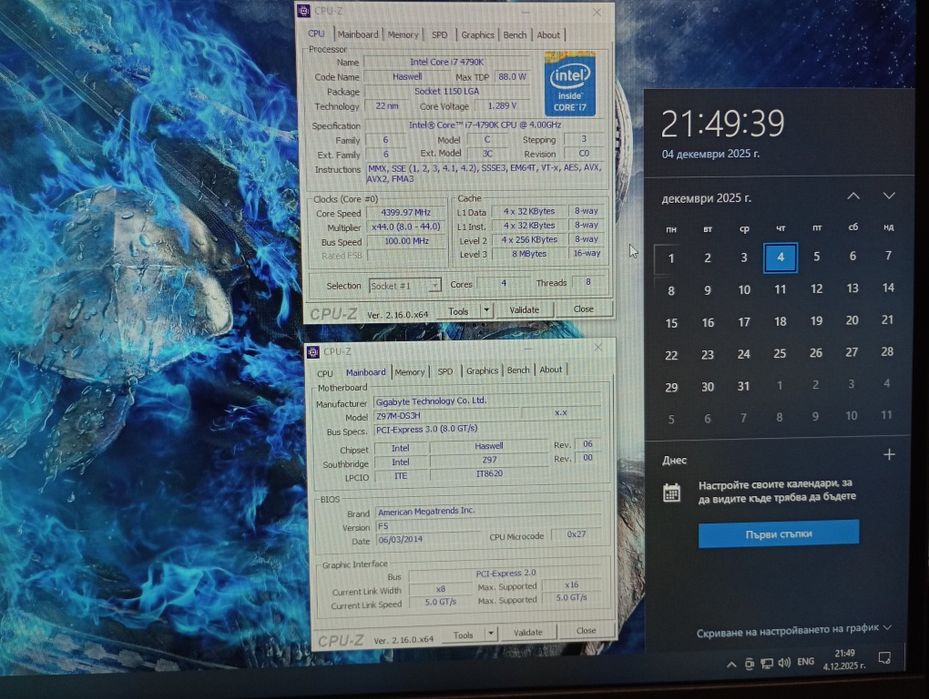Click the Max TDP 88.0 W value
929x699 pixels.
pos(512,76)
